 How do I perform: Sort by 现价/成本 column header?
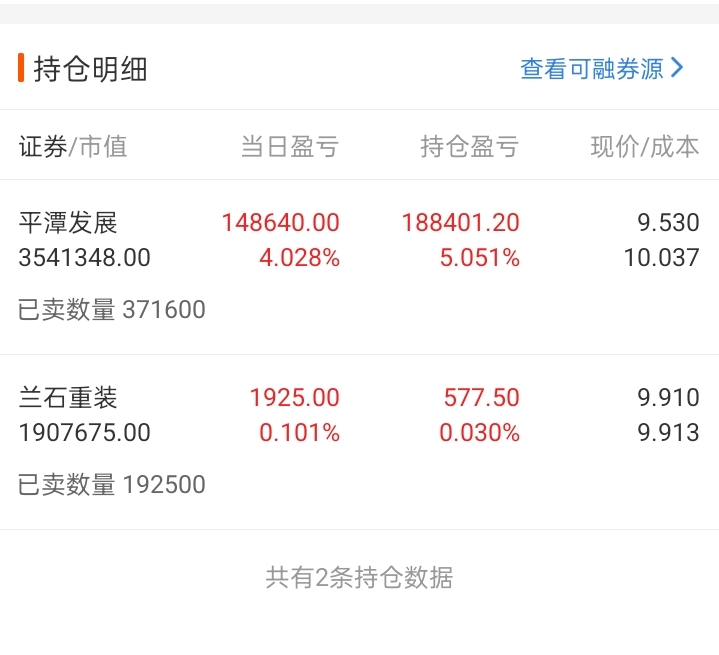[x=644, y=147]
